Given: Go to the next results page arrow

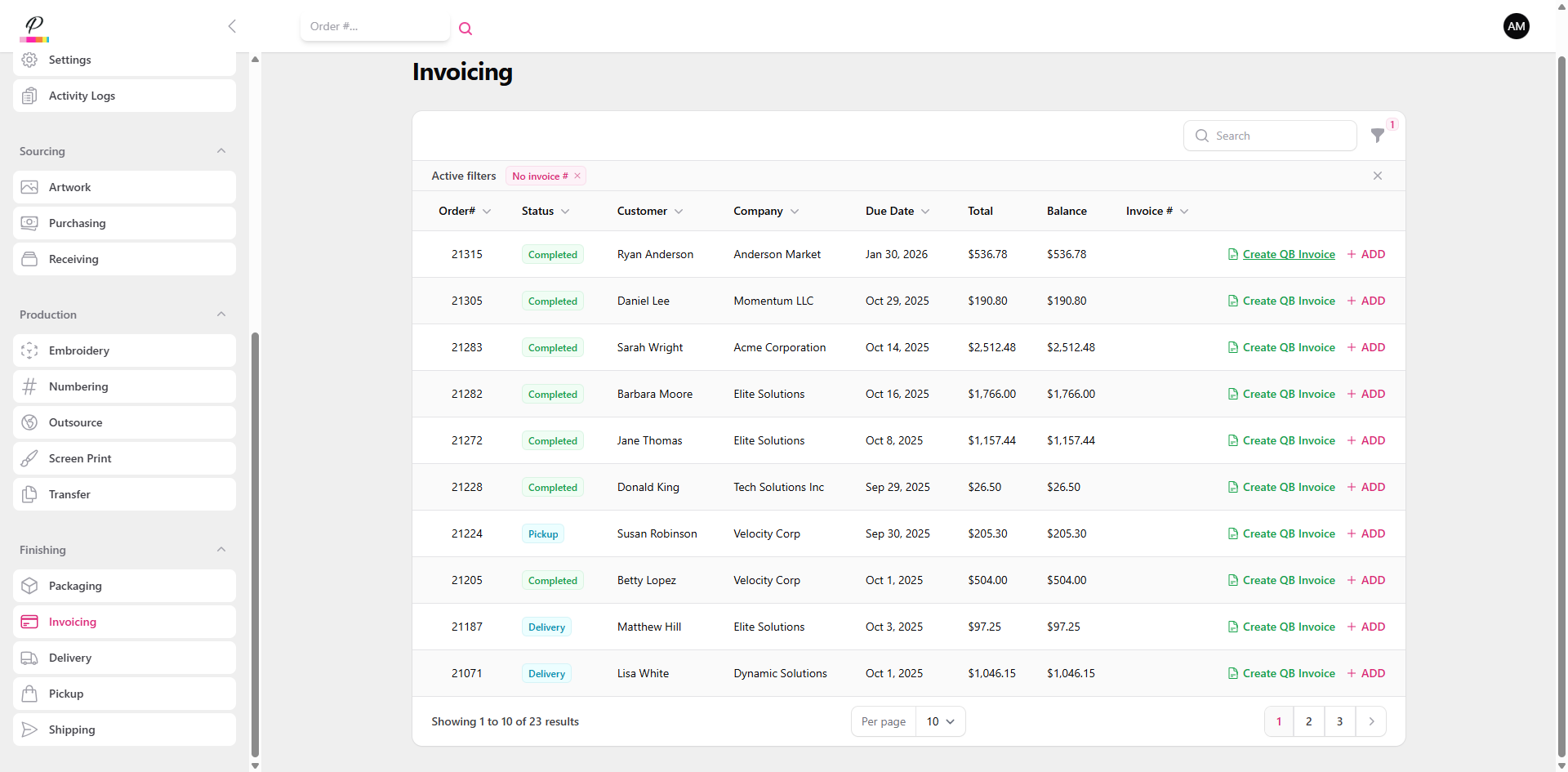Looking at the screenshot, I should [1371, 721].
